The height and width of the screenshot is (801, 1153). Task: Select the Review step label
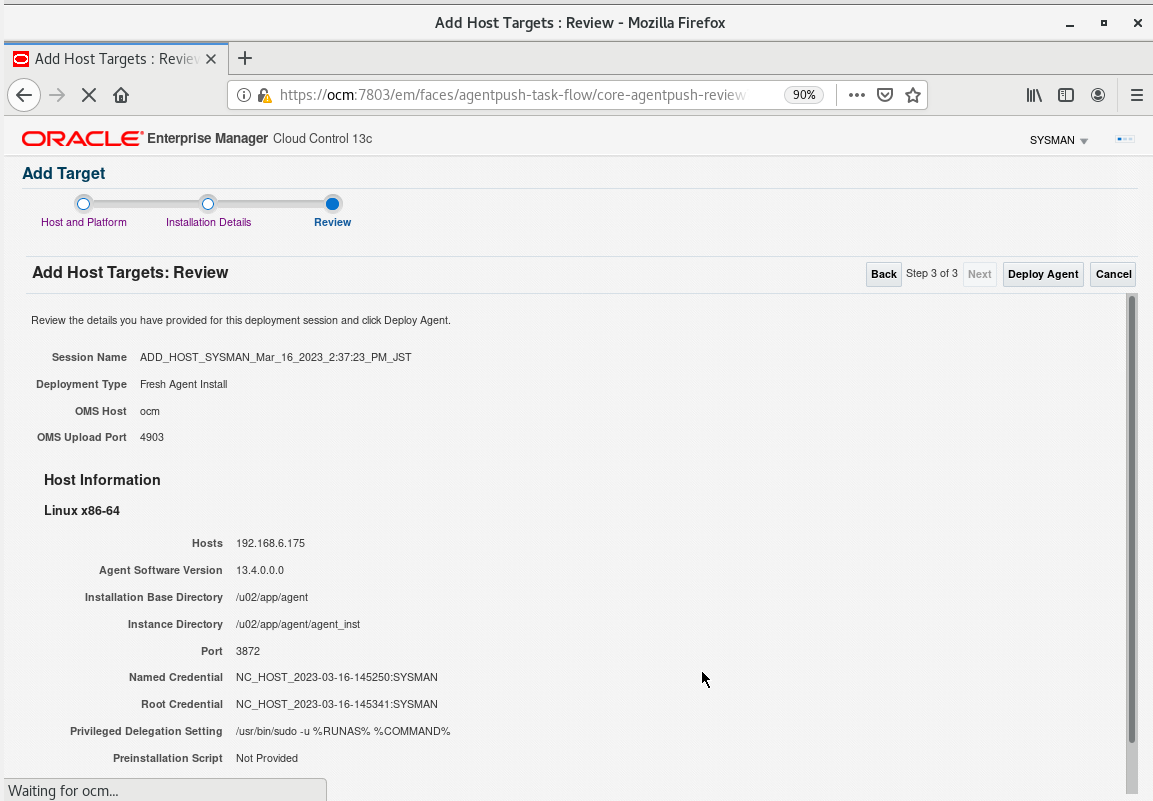(332, 222)
